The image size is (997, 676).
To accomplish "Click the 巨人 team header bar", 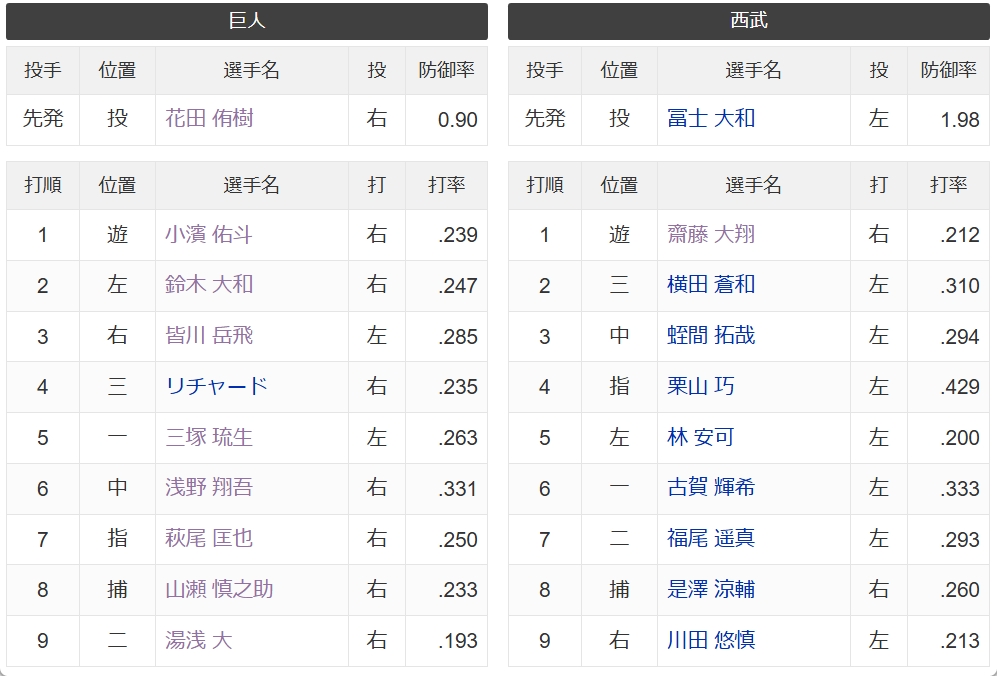I will pyautogui.click(x=247, y=21).
